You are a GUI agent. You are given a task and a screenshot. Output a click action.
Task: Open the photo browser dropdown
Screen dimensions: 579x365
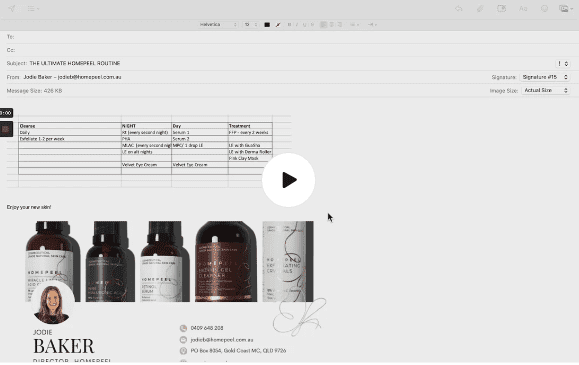pos(565,8)
